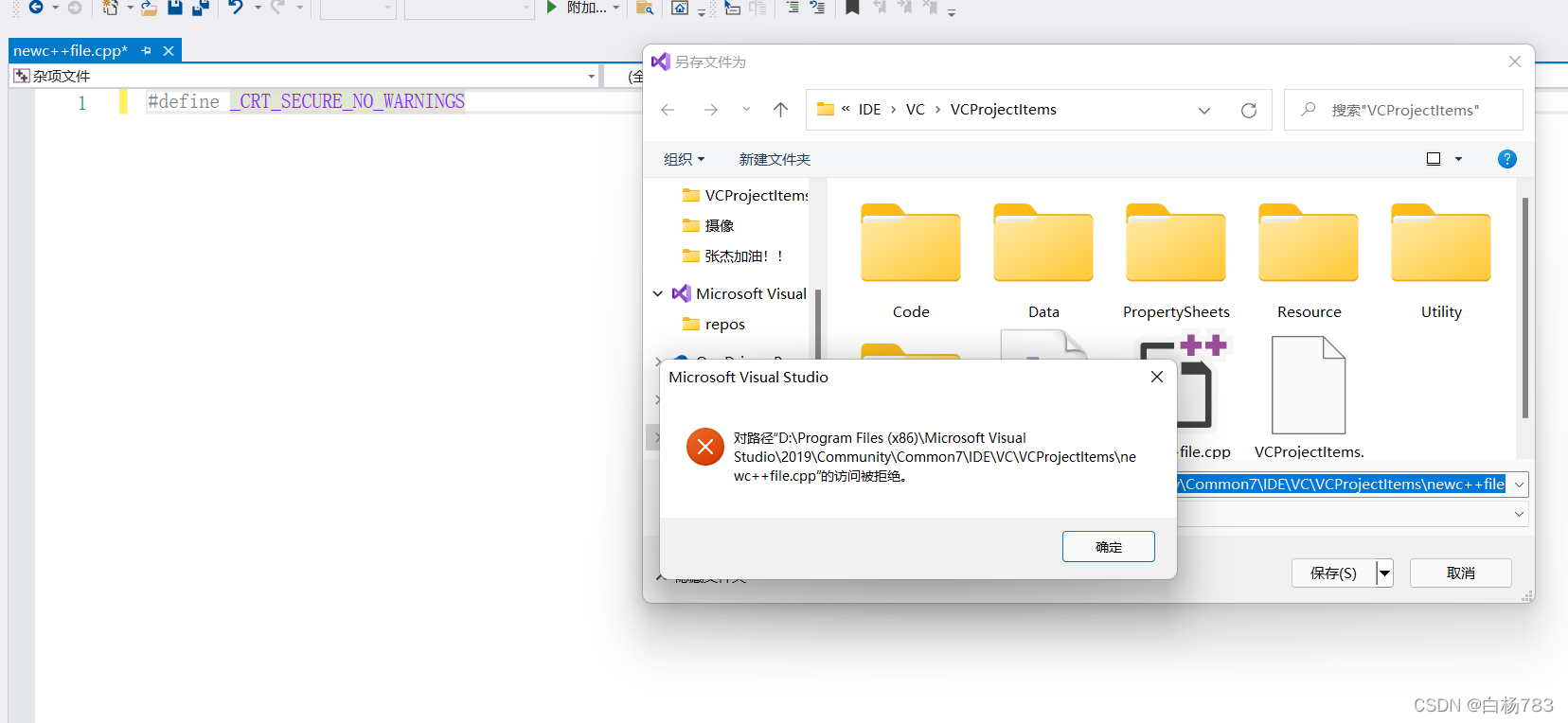This screenshot has height=723, width=1568.
Task: Click the redo toolbar icon
Action: coord(277,8)
